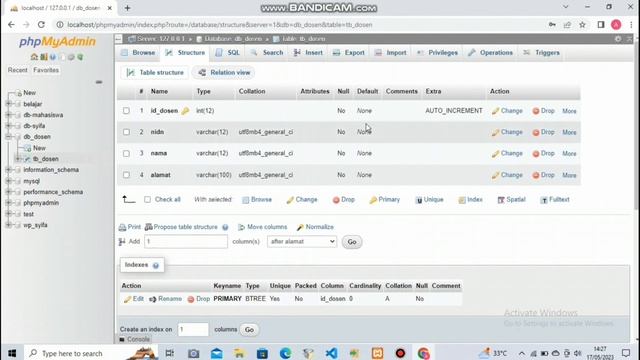Open the Operations tab
The width and height of the screenshot is (640, 360).
click(x=491, y=53)
